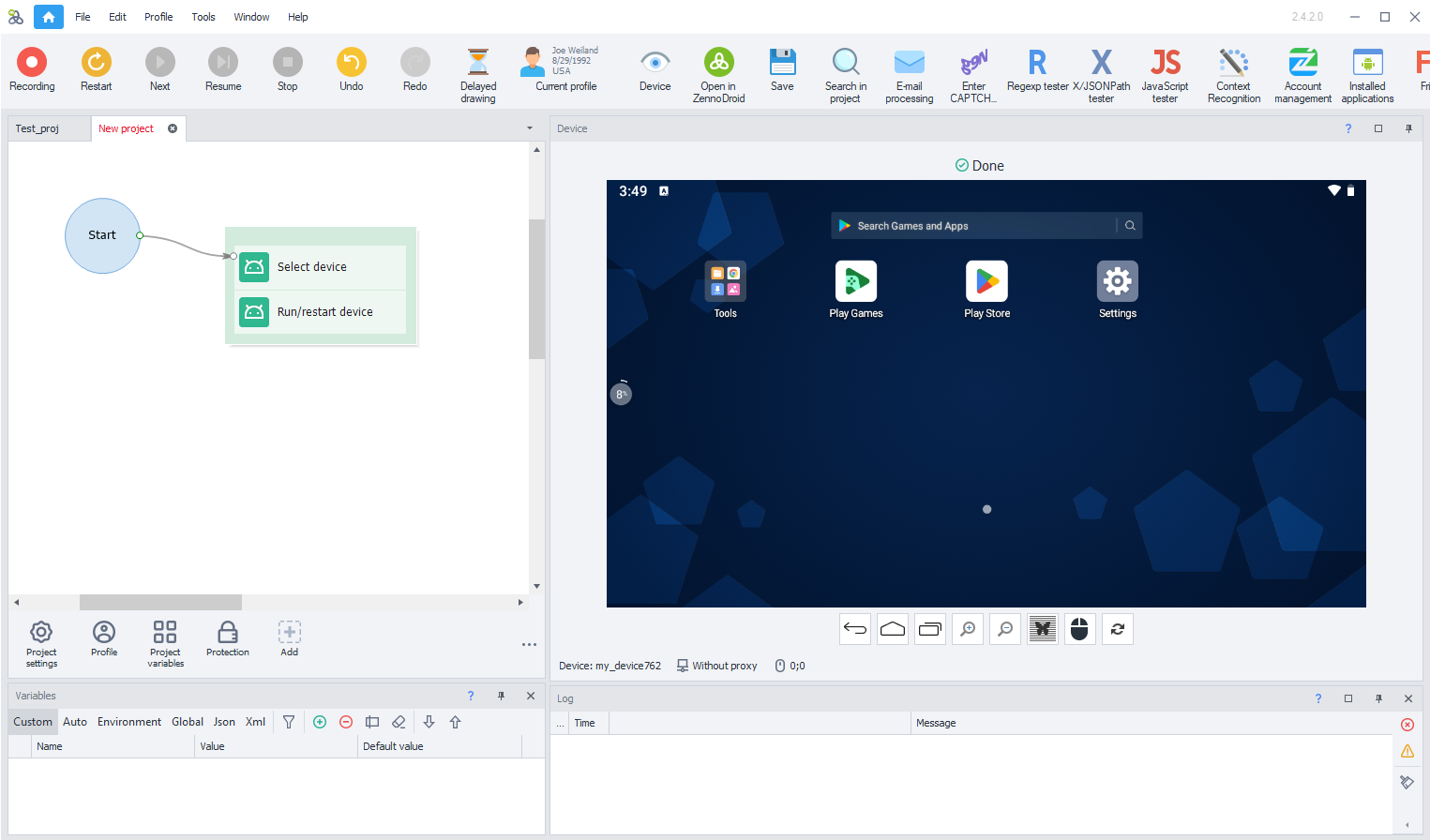
Task: Zoom in on the device screenshot
Action: (x=967, y=629)
